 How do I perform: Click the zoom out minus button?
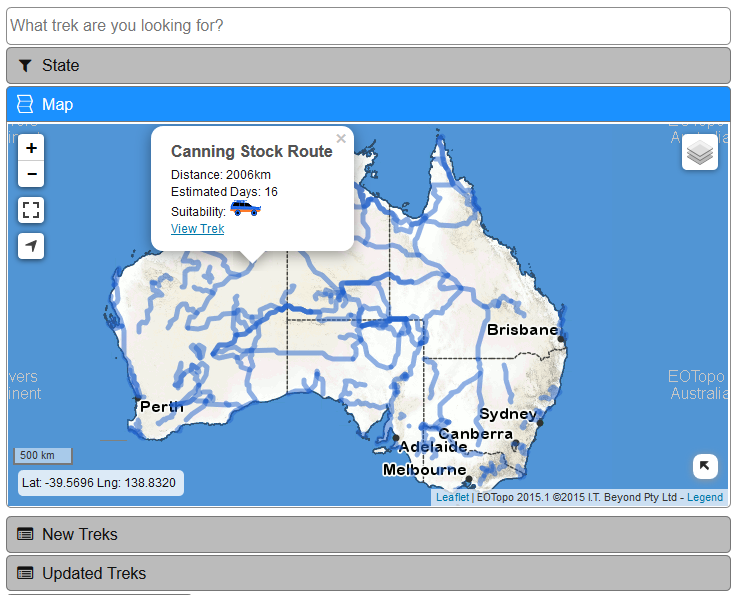coord(32,175)
